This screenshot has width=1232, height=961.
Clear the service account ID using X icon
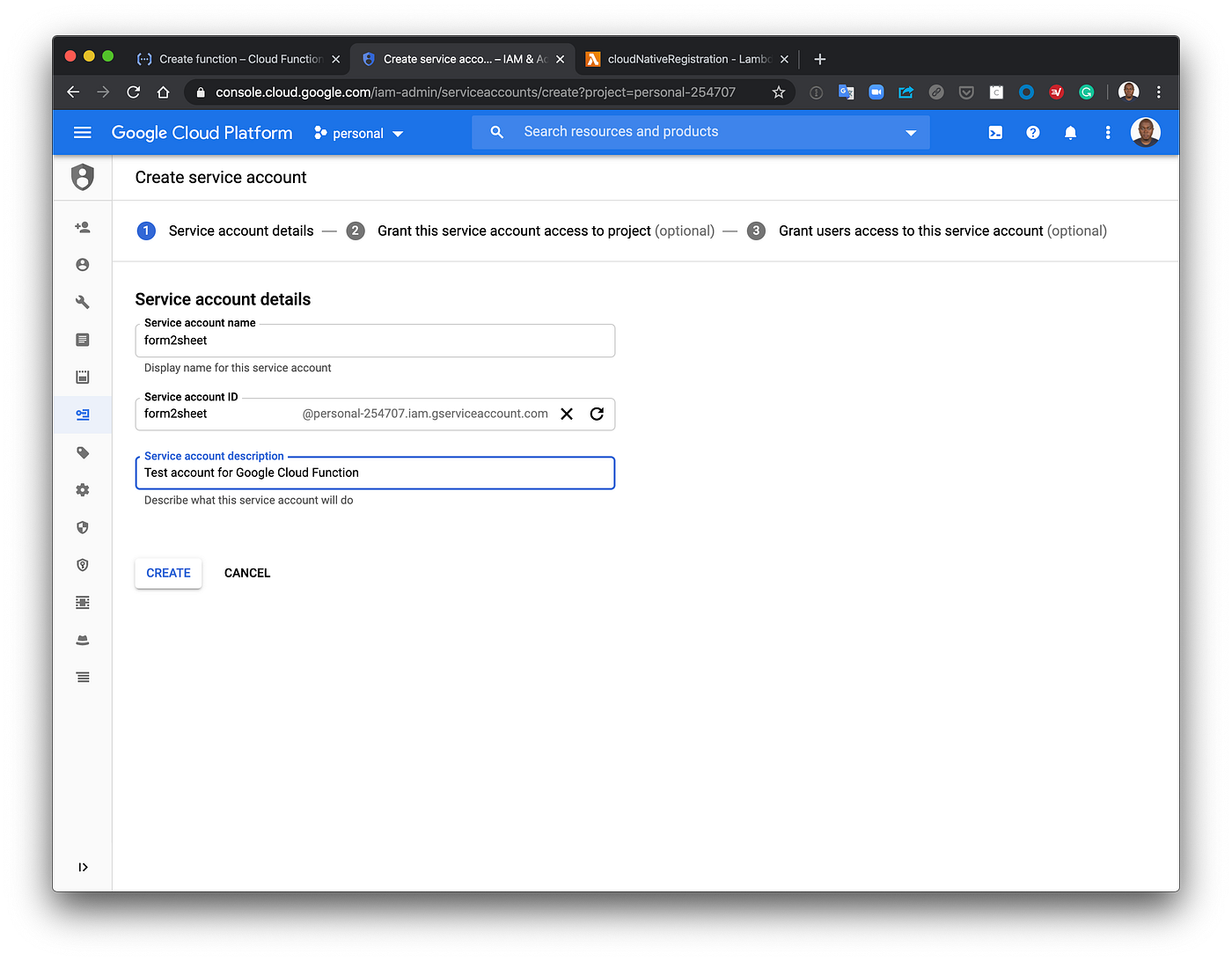click(566, 414)
